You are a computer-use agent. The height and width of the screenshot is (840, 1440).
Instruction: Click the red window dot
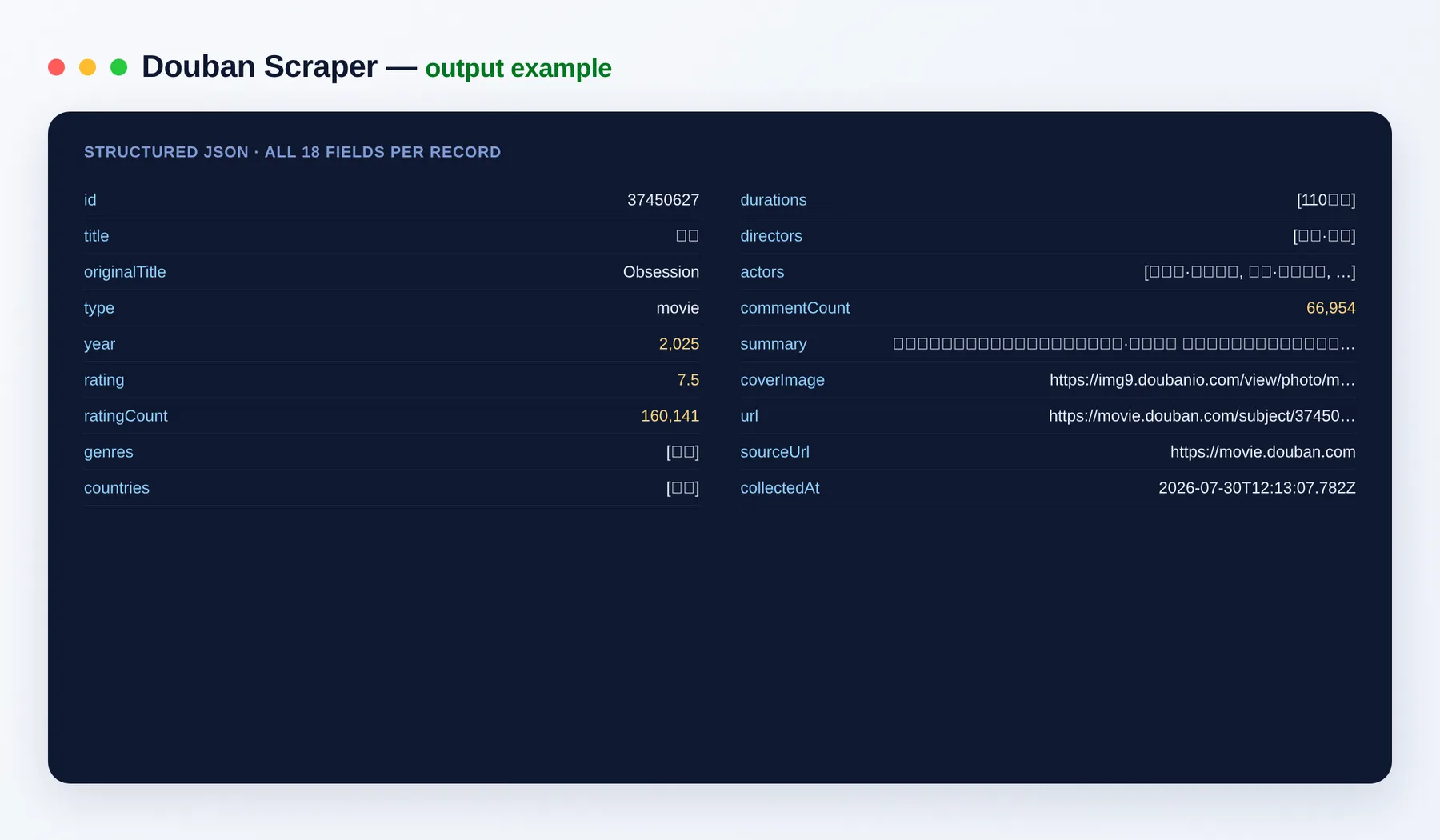pyautogui.click(x=56, y=67)
